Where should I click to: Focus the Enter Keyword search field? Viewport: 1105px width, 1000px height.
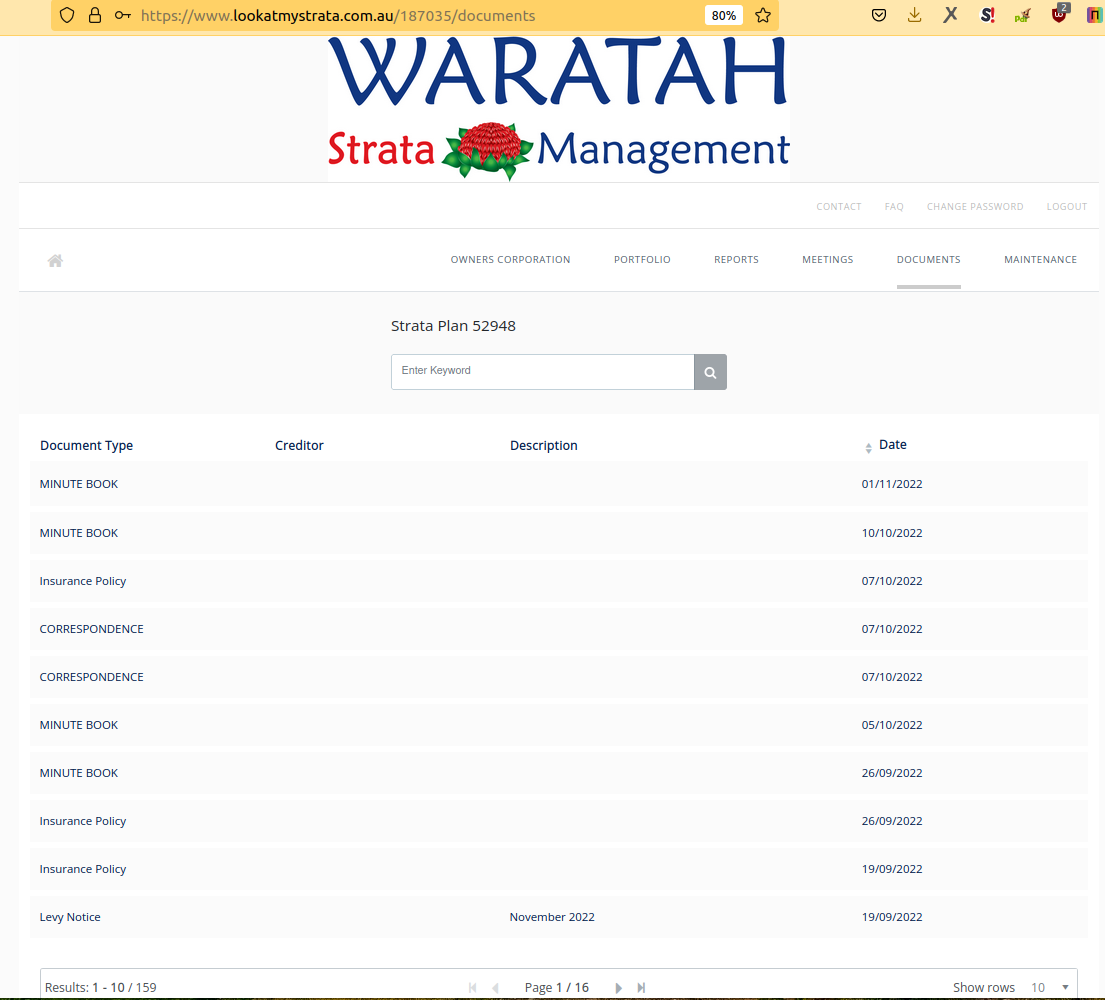(543, 371)
